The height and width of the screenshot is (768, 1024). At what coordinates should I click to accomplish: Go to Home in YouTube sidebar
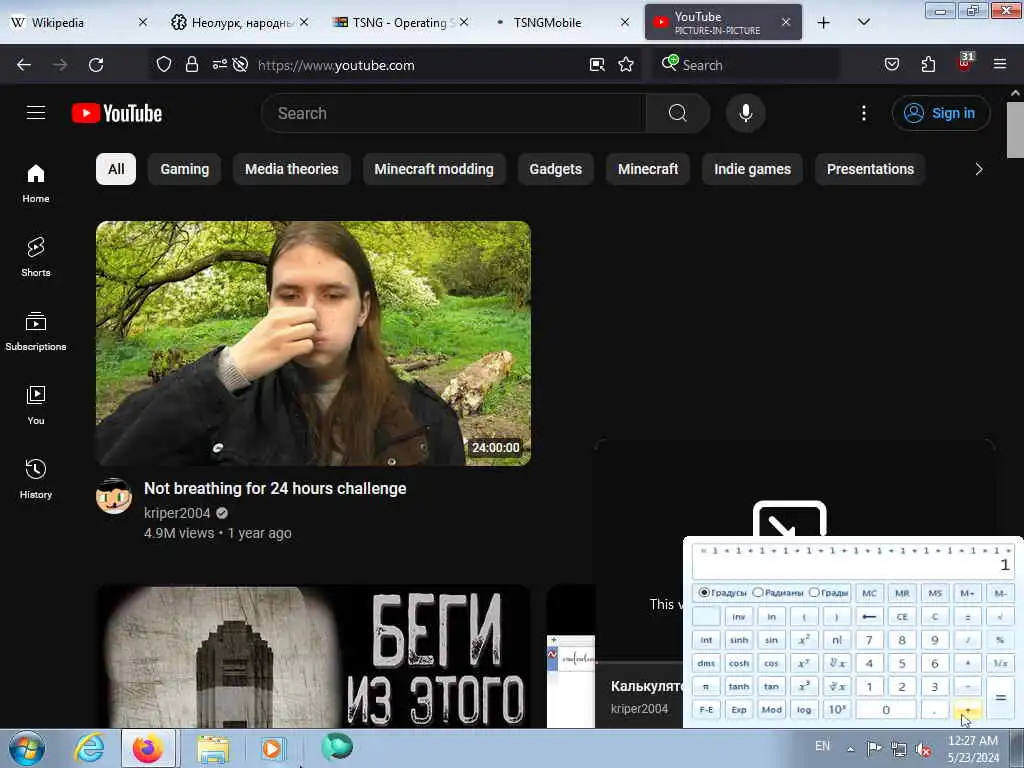coord(36,184)
